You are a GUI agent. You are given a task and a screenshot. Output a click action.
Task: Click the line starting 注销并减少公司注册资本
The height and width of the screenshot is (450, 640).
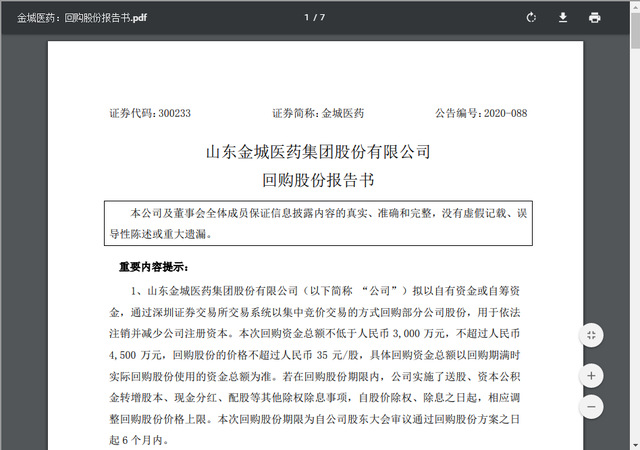[x=315, y=334]
